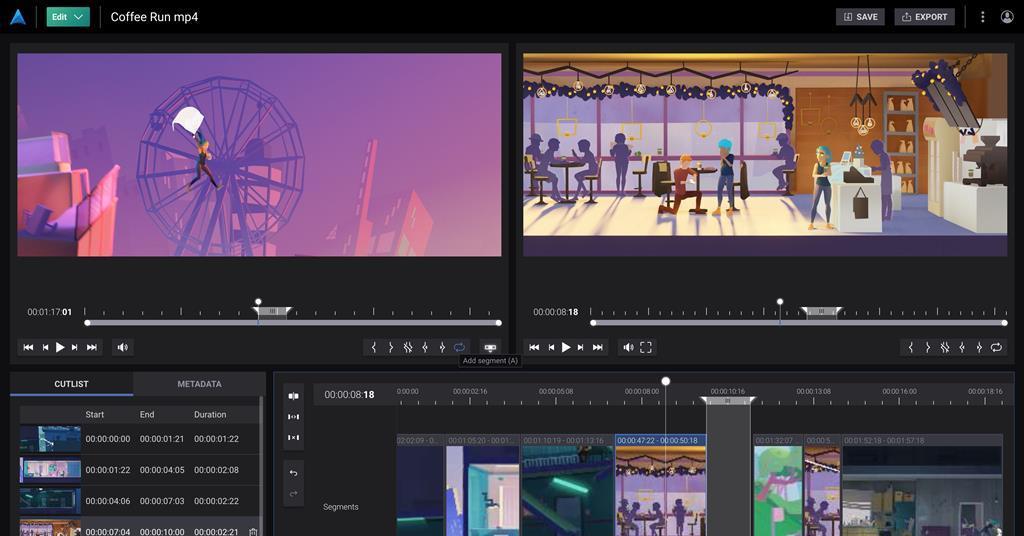Click the remove-gap segment tool icon

click(293, 437)
